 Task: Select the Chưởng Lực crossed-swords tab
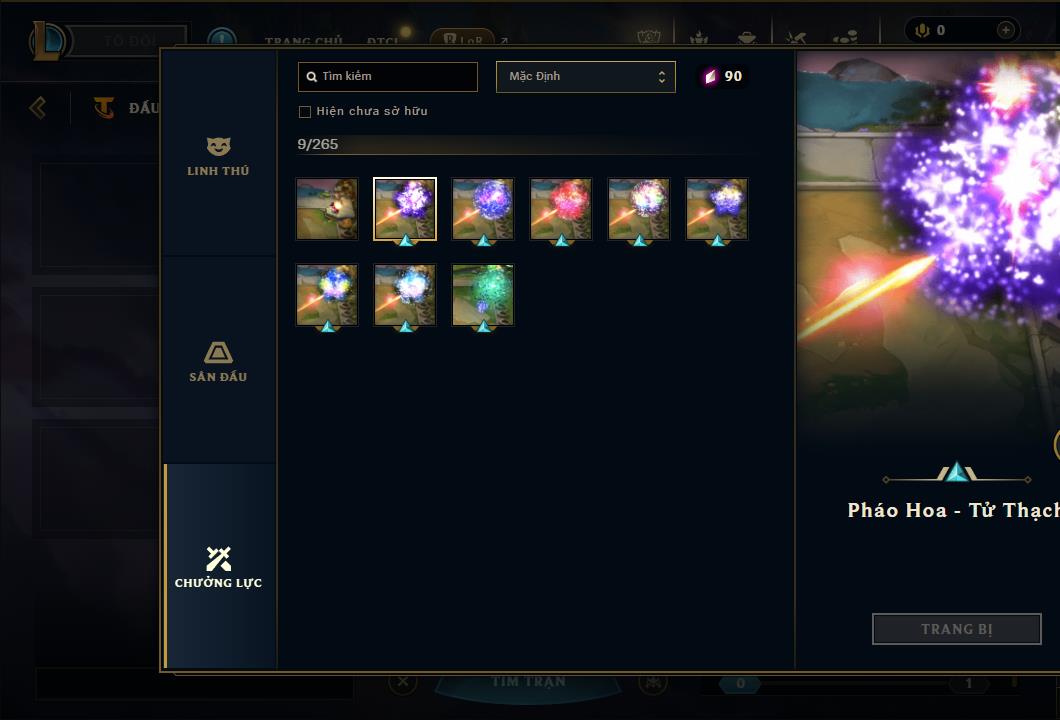coord(218,568)
